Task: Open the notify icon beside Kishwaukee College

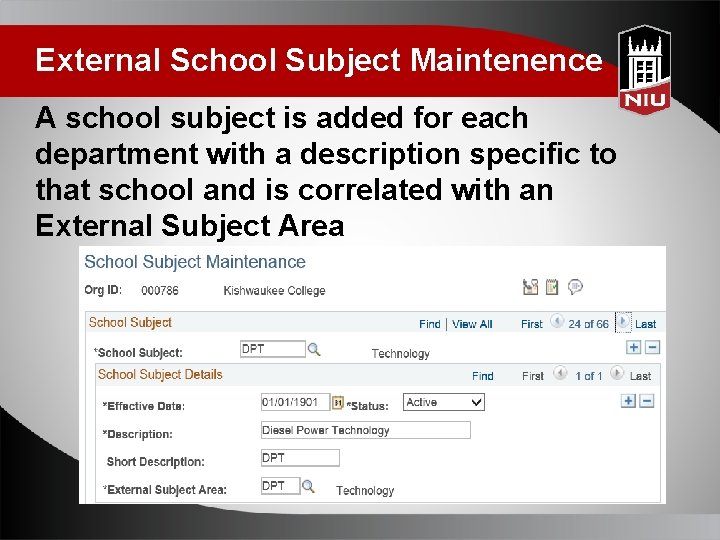Action: [530, 287]
